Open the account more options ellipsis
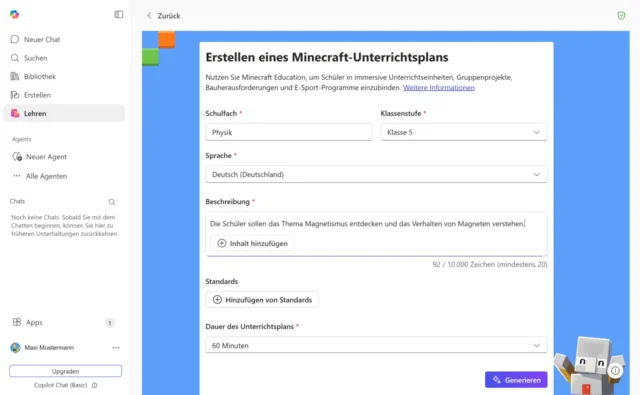 pyautogui.click(x=116, y=348)
